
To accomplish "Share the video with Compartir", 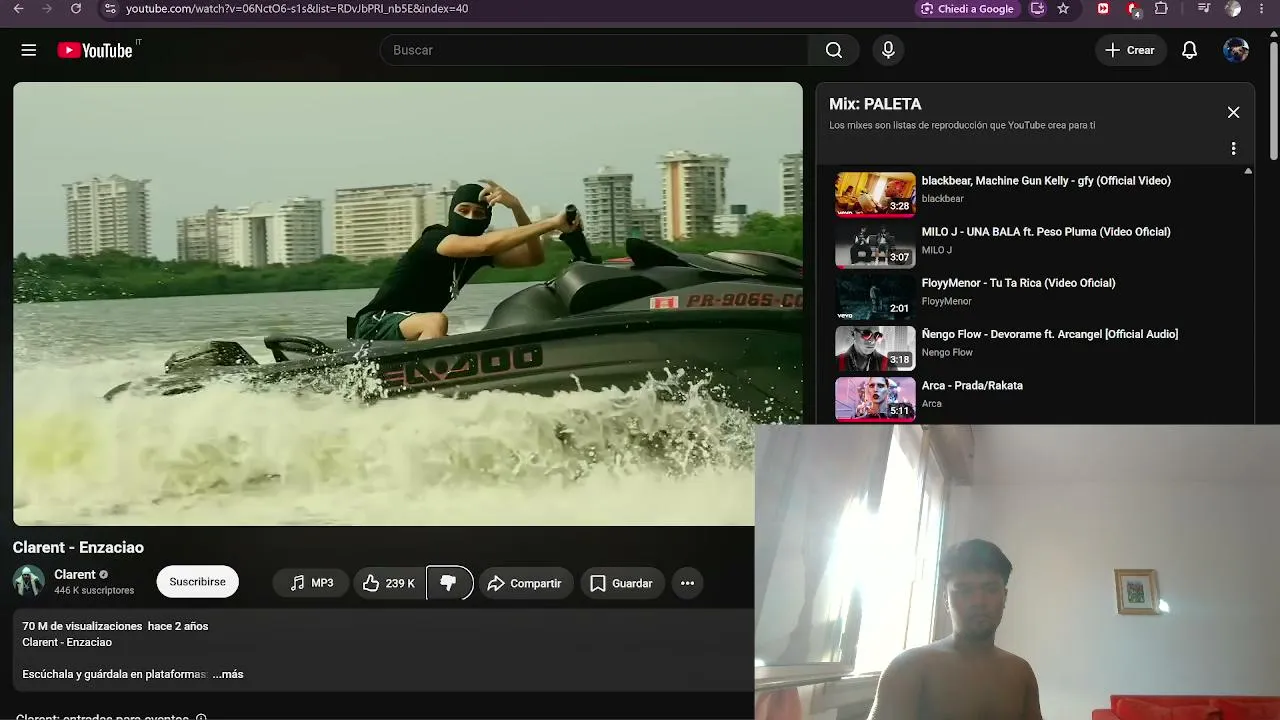I will pos(525,583).
